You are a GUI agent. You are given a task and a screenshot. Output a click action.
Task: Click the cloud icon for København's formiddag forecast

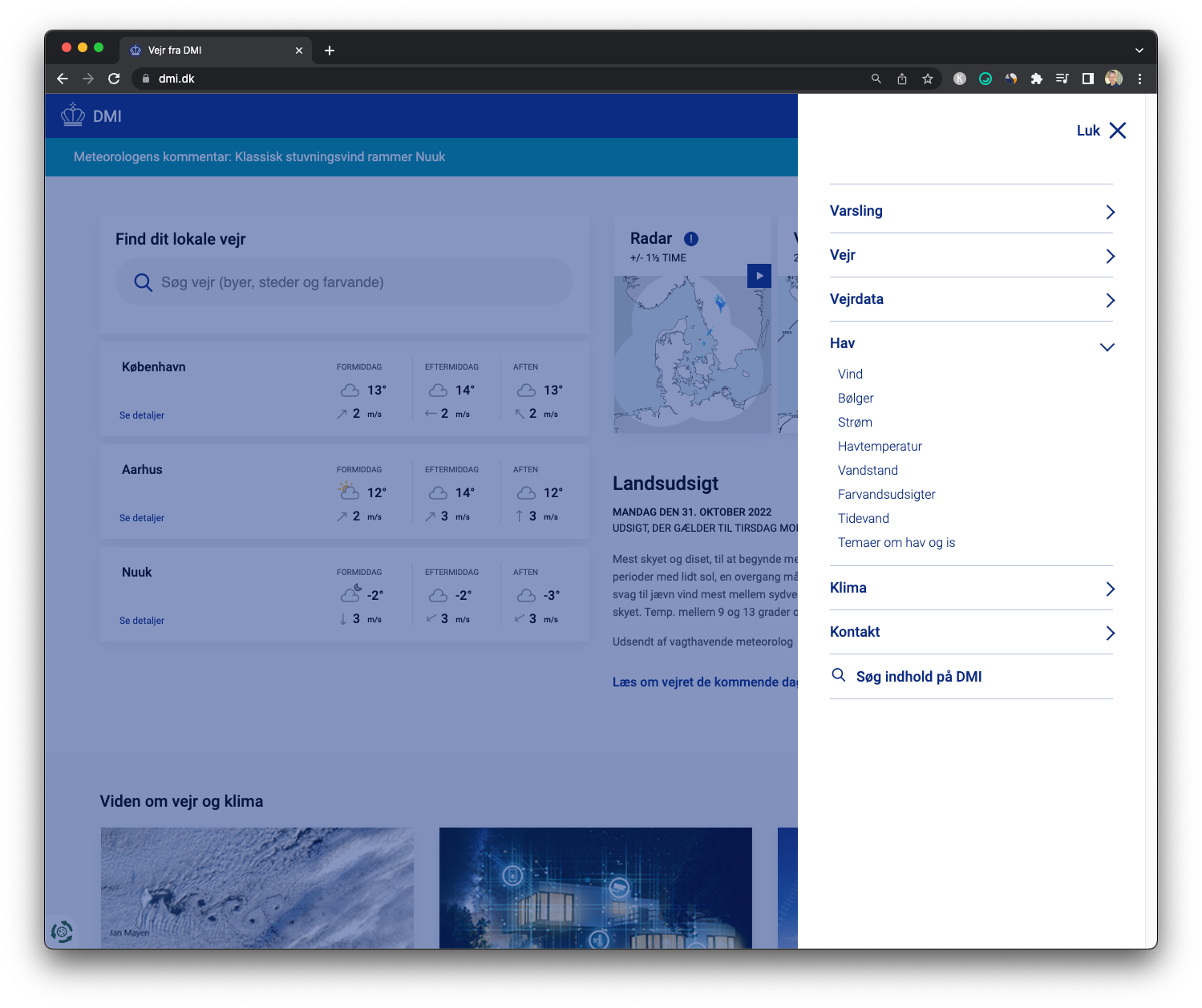click(349, 390)
